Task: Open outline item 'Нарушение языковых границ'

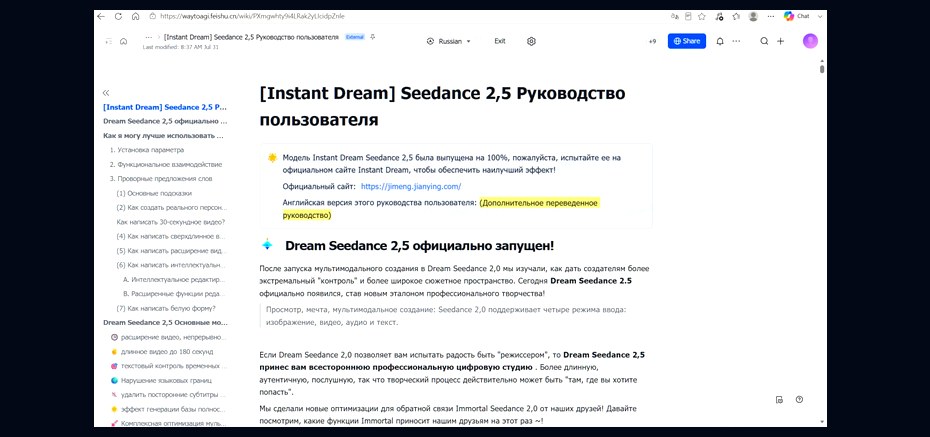Action: pyautogui.click(x=161, y=380)
